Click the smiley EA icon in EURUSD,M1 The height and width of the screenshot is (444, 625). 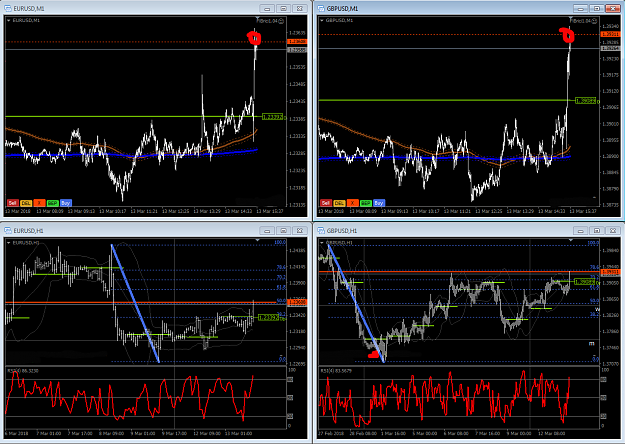(x=281, y=21)
